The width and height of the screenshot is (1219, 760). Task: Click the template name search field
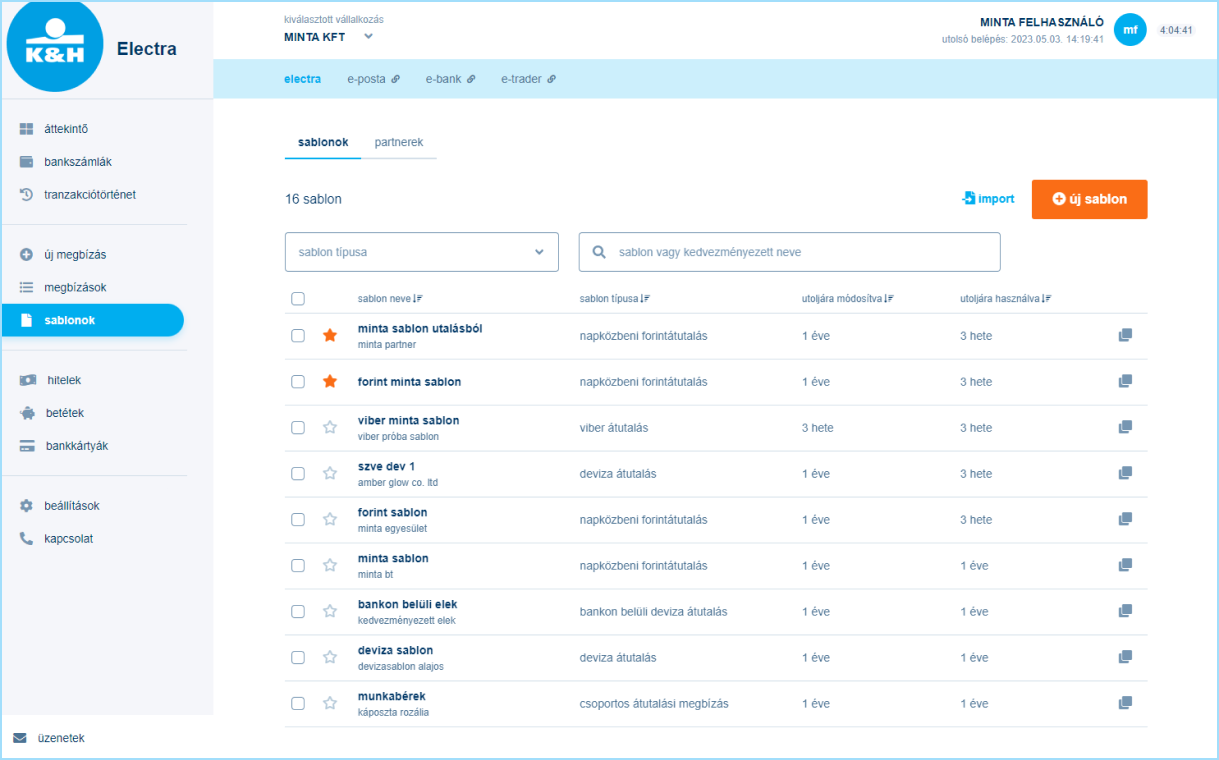click(790, 252)
